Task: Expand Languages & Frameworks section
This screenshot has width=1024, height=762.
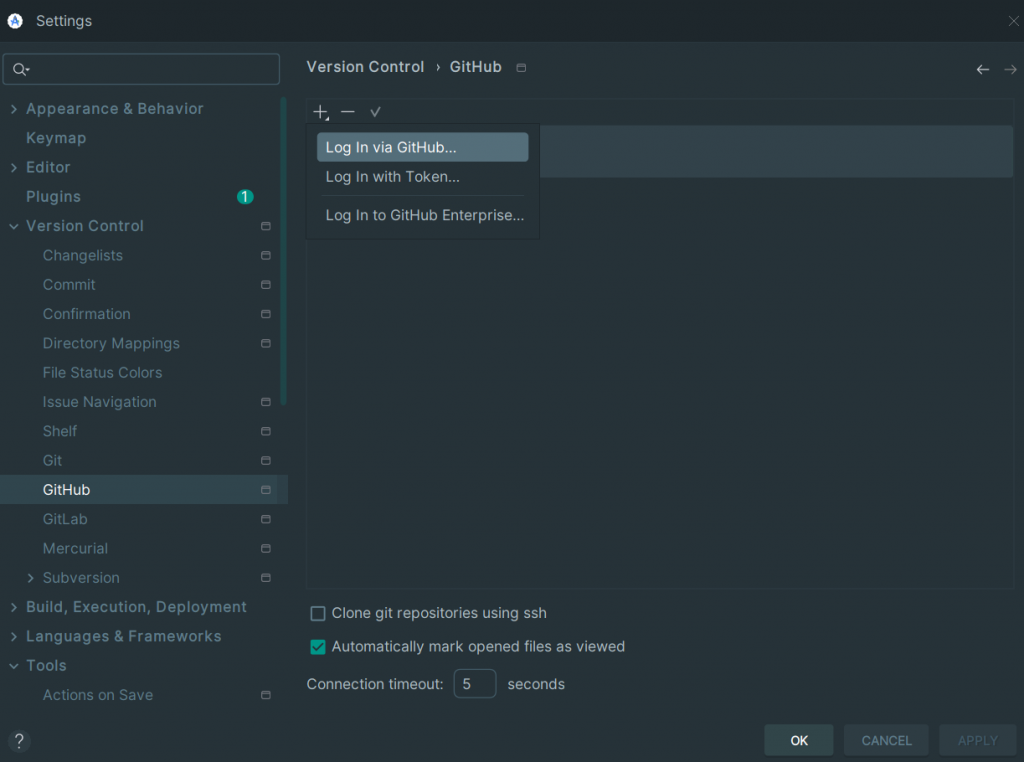Action: tap(14, 637)
